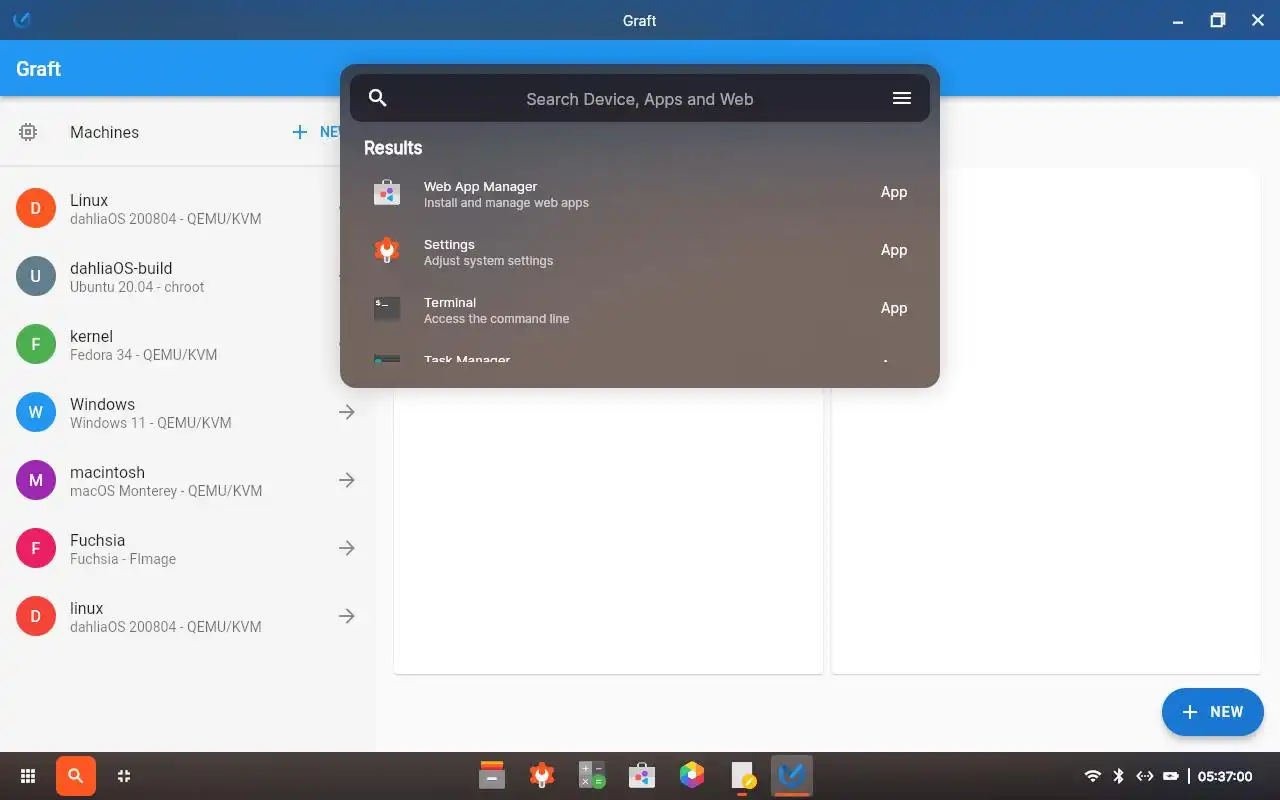Click the battery status icon
Screen dimensions: 1280x800
point(1171,776)
